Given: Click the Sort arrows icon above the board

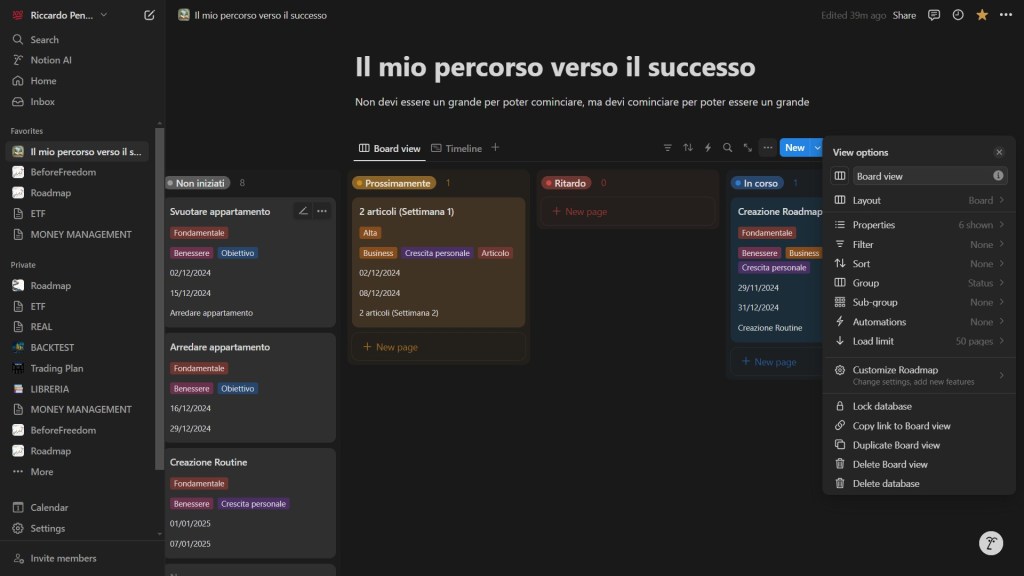Looking at the screenshot, I should point(687,147).
